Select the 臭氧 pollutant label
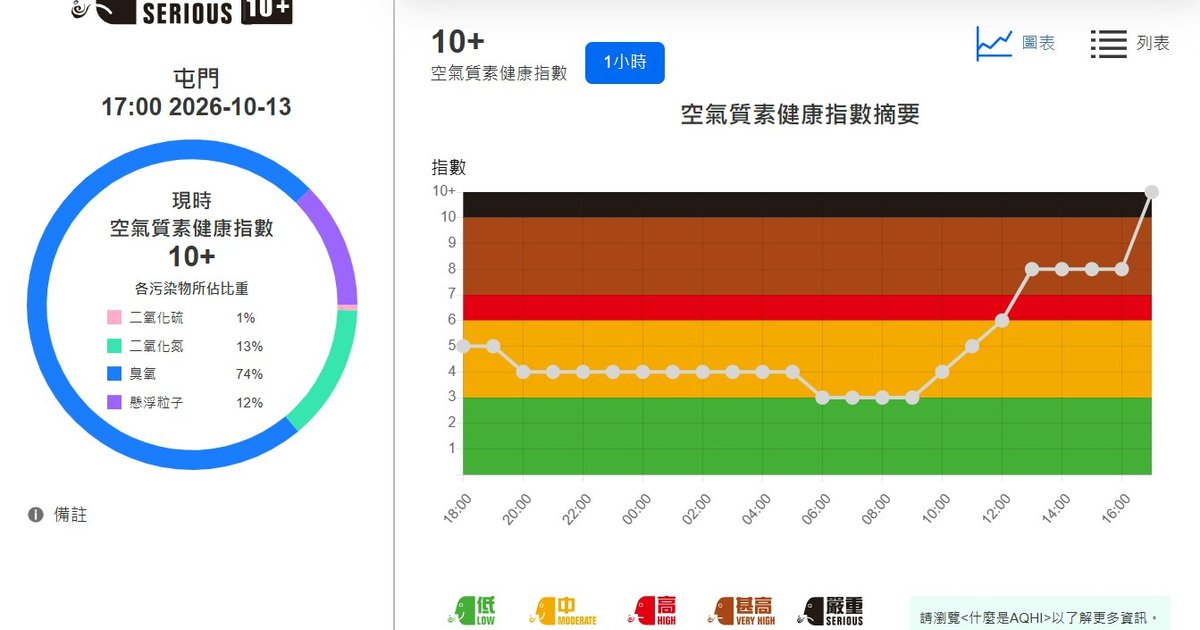 (x=143, y=374)
